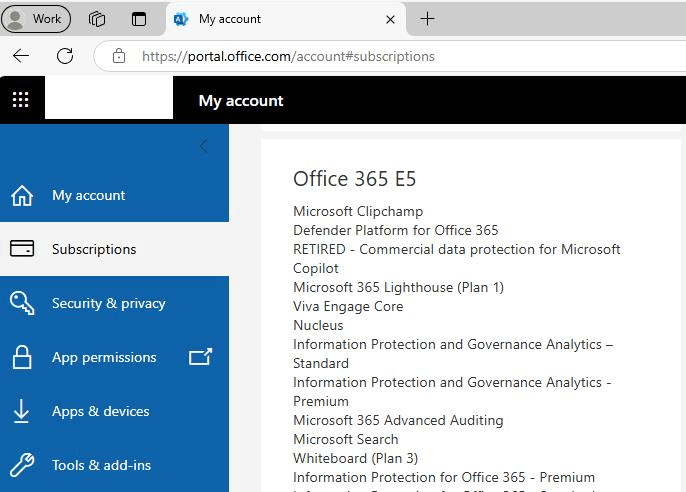This screenshot has height=492, width=686.
Task: Click Whiteboard (Plan 3) entry
Action: tap(355, 458)
